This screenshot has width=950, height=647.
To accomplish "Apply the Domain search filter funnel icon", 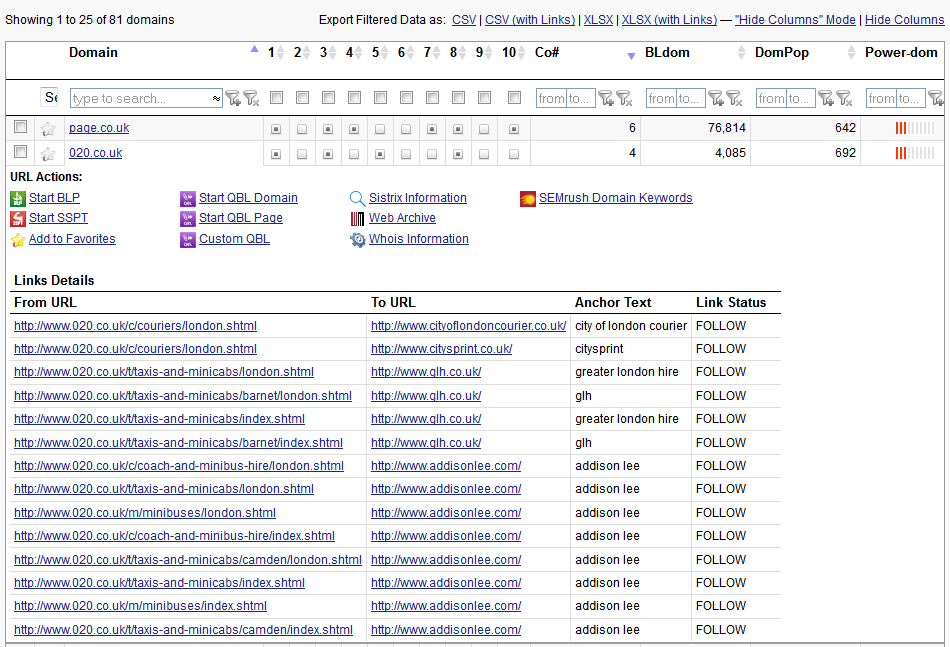I will tap(233, 98).
